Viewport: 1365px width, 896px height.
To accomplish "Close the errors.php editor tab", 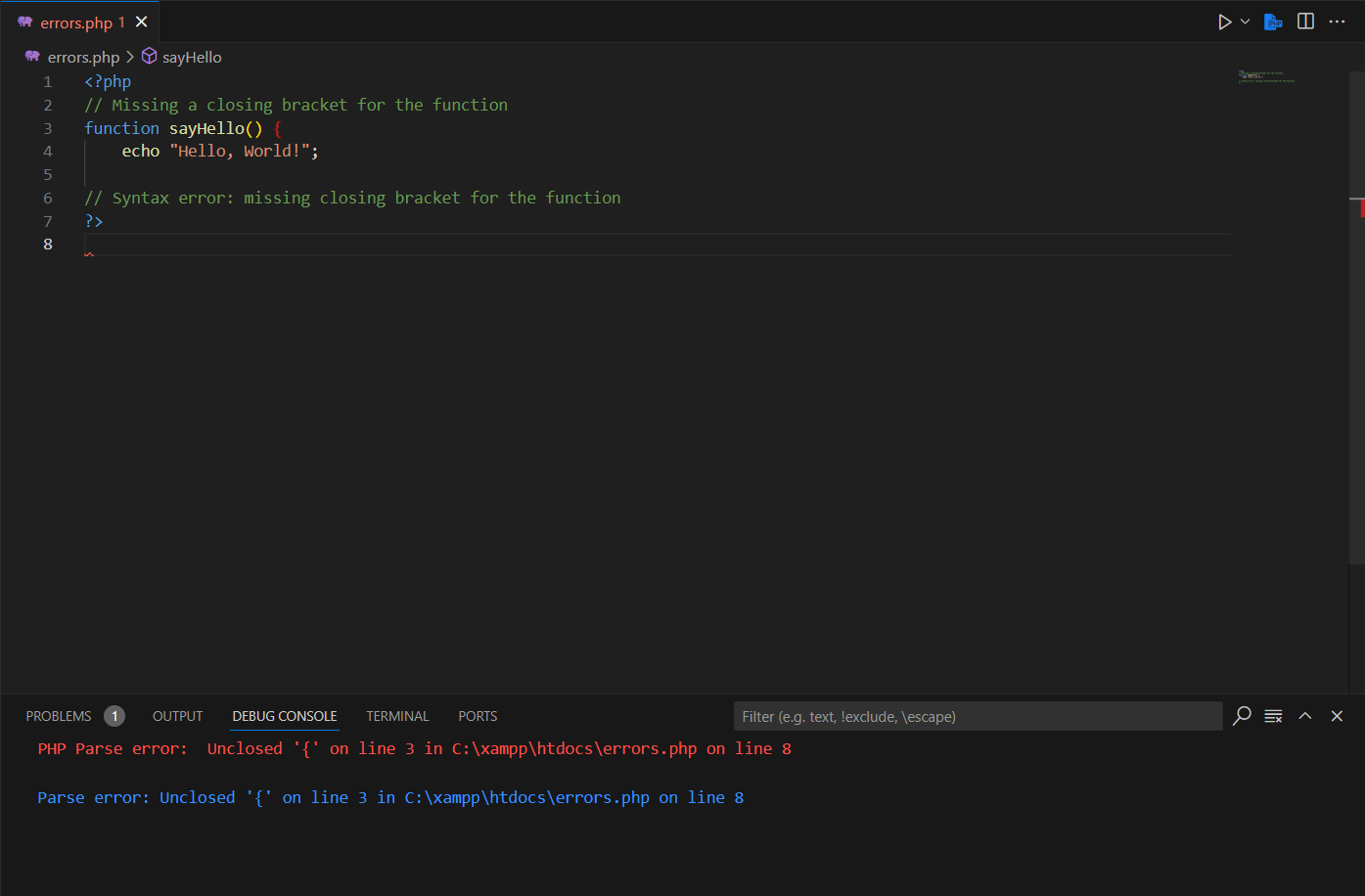I will pyautogui.click(x=141, y=22).
